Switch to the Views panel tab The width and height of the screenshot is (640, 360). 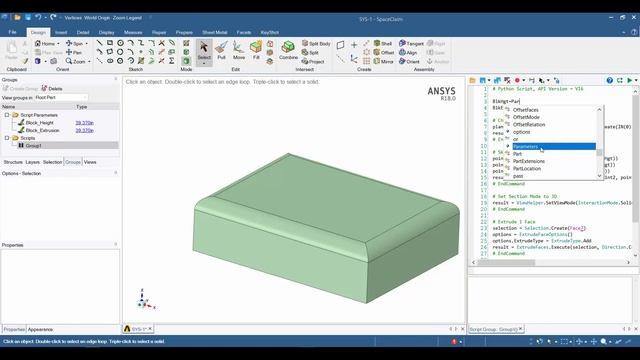tap(90, 162)
